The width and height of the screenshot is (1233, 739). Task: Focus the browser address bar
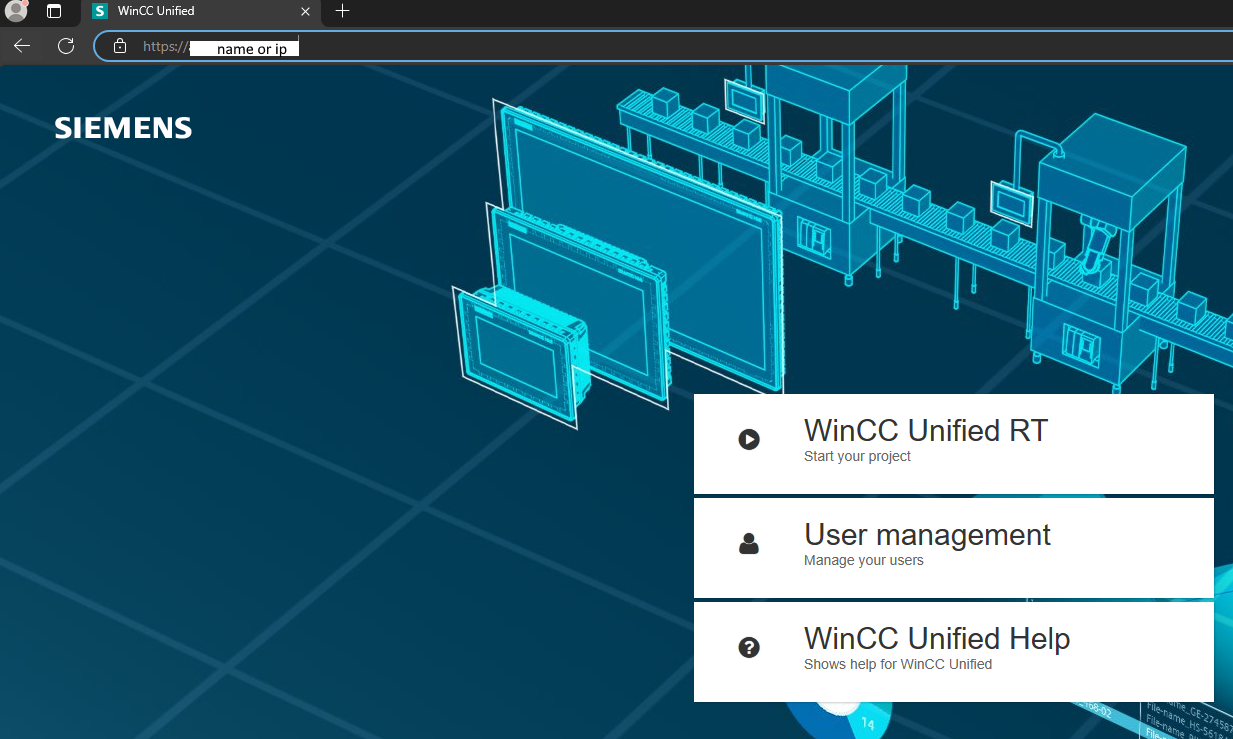664,46
